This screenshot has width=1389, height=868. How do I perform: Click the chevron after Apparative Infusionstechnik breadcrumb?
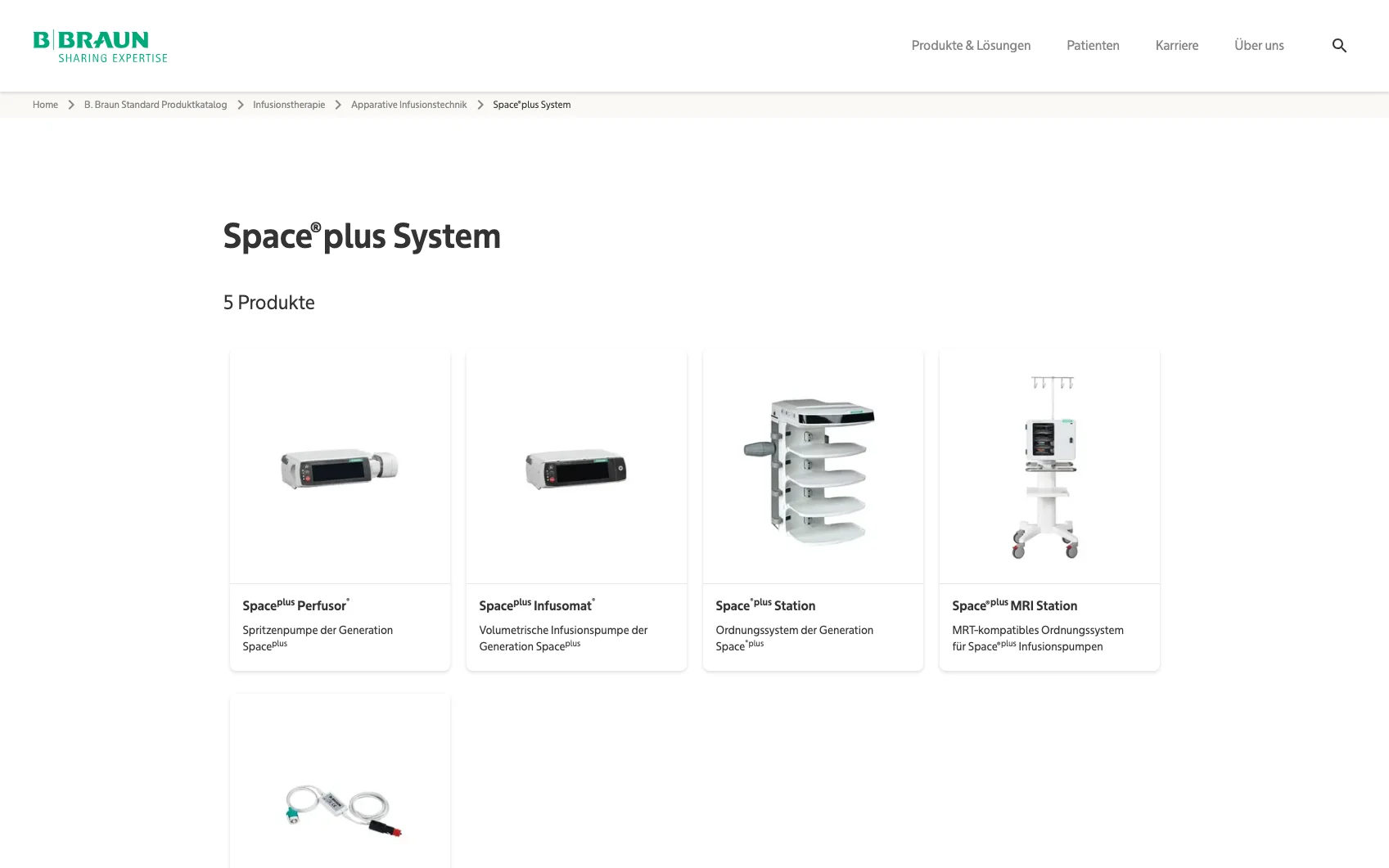pyautogui.click(x=480, y=105)
